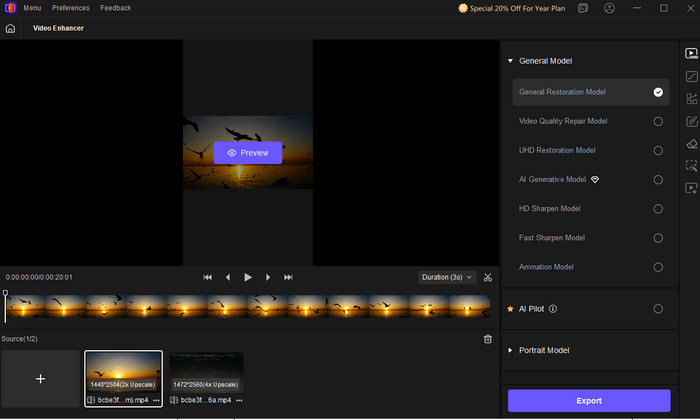700x420 pixels.
Task: Collapse the General Model section
Action: 510,61
